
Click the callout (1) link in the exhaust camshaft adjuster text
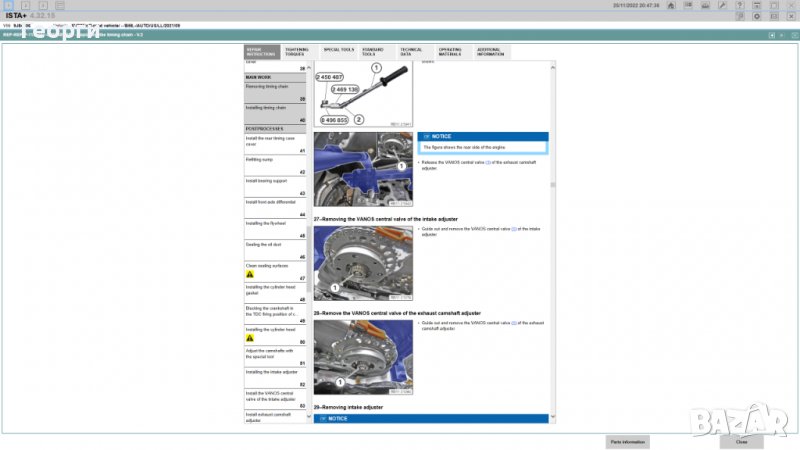[514, 323]
